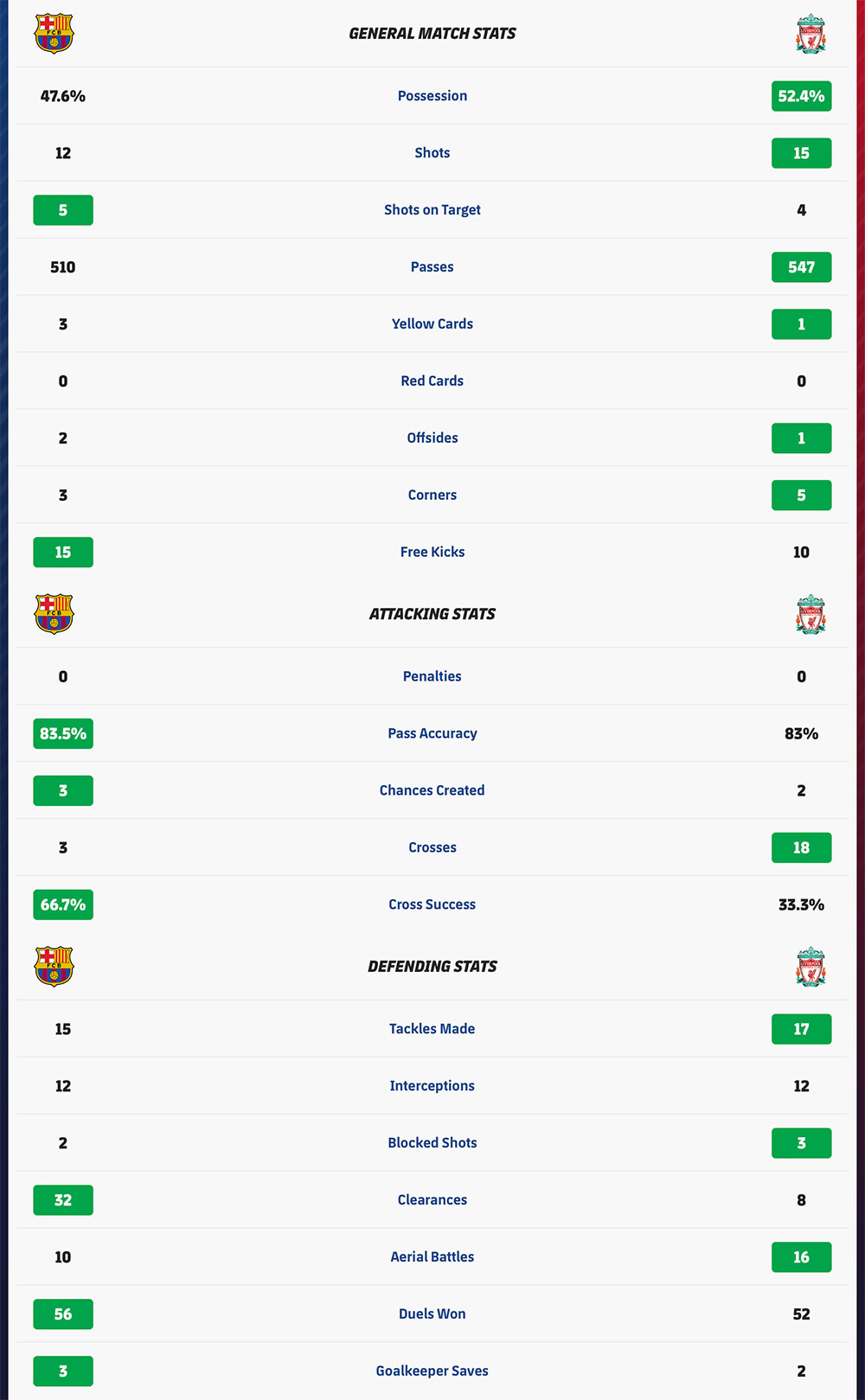
Task: Select the Shots on Target label
Action: click(x=432, y=210)
